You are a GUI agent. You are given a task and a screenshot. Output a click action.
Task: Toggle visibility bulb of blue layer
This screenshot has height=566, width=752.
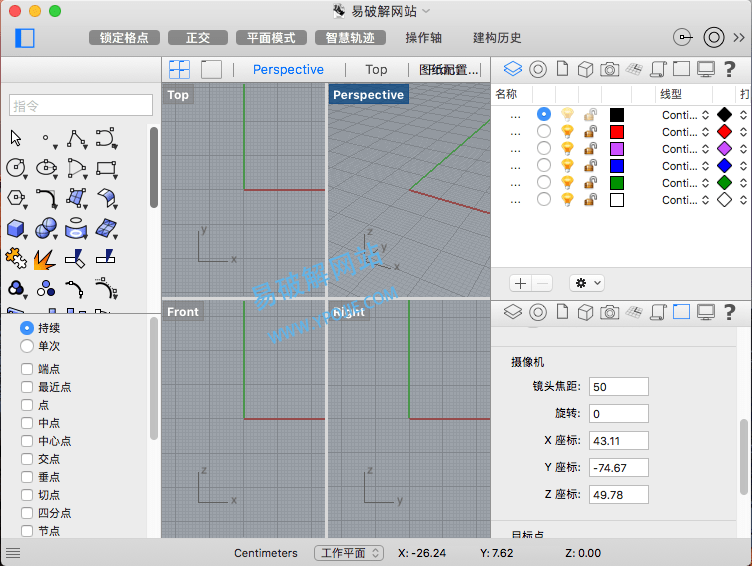coord(567,165)
